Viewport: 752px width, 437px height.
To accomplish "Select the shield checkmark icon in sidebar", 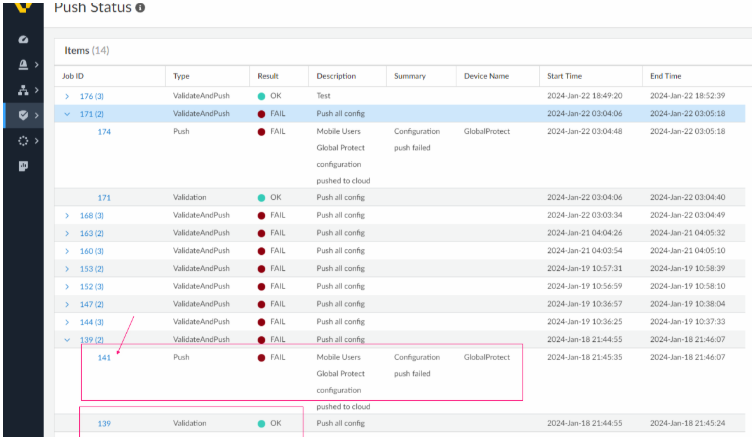I will point(22,115).
